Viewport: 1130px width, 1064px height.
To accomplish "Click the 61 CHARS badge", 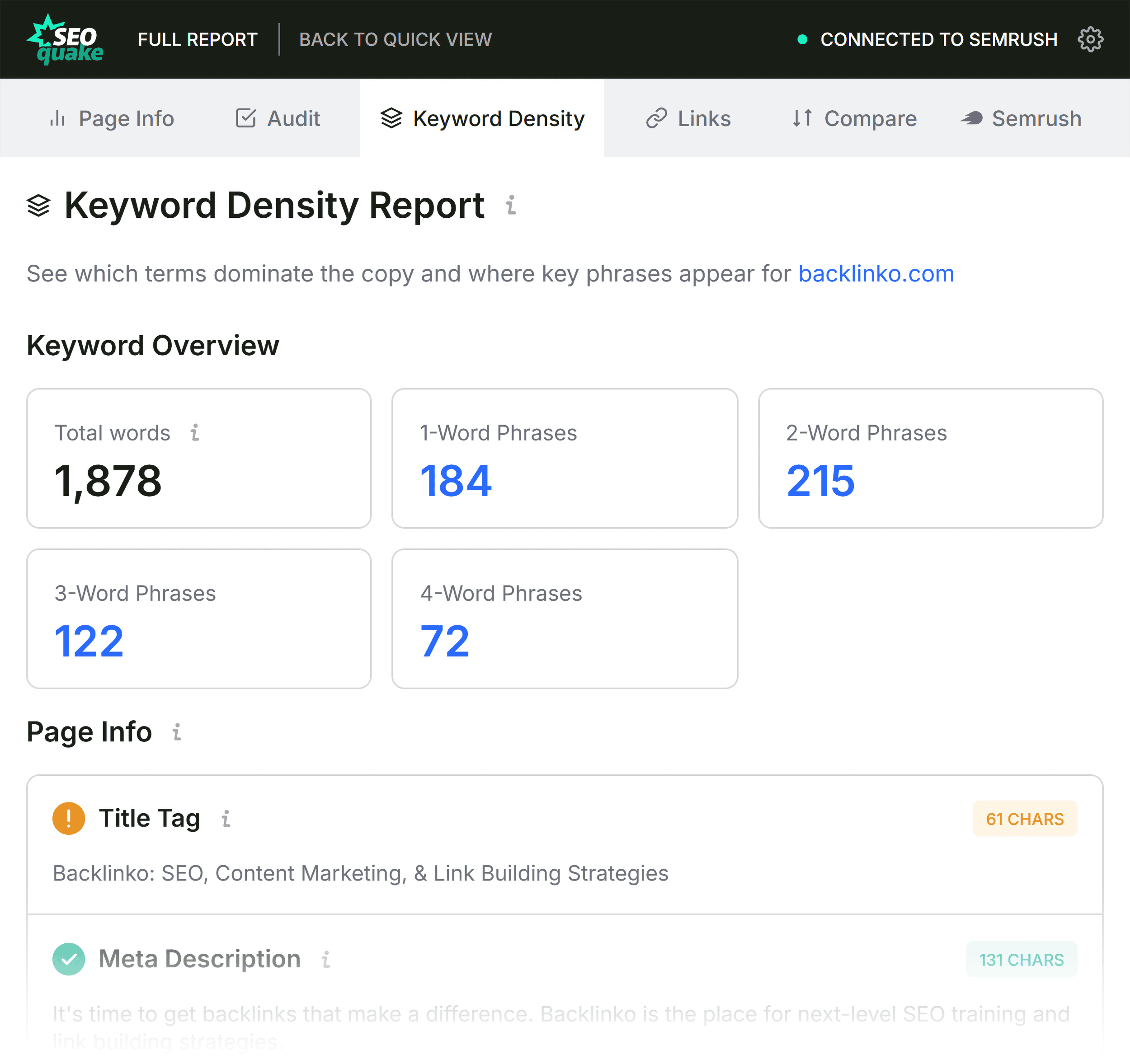I will (x=1024, y=819).
